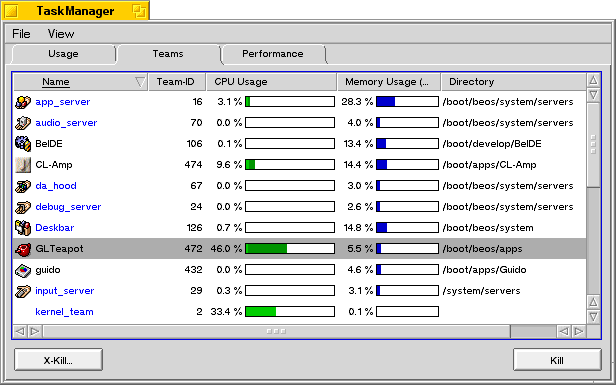Click the Deskbar icon
Image resolution: width=616 pixels, height=385 pixels.
click(23, 228)
